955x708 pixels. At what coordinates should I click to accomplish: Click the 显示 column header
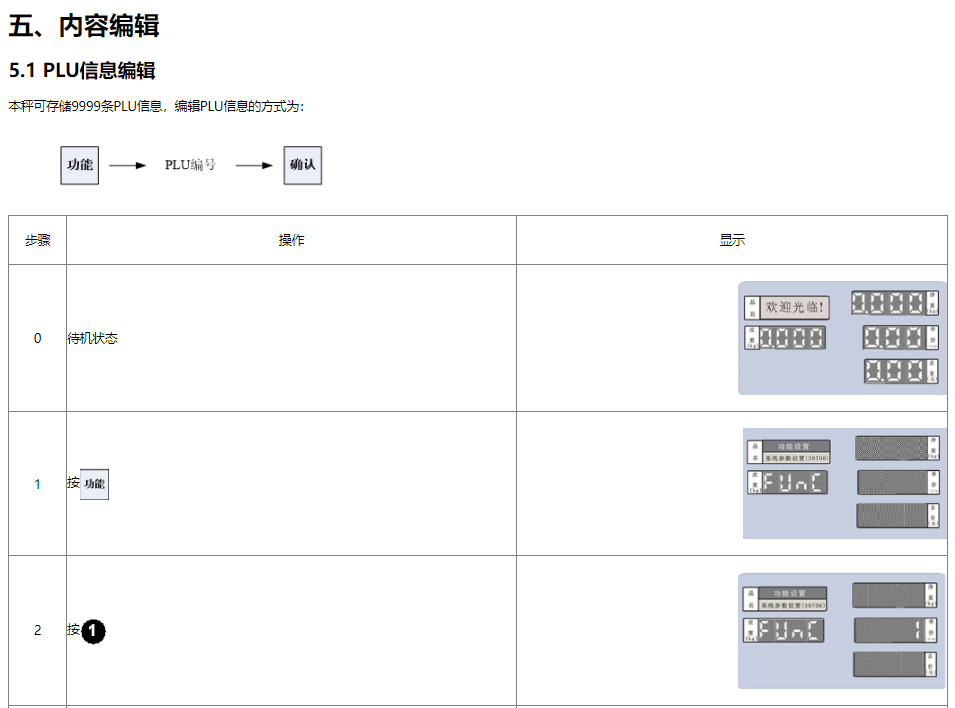click(732, 240)
